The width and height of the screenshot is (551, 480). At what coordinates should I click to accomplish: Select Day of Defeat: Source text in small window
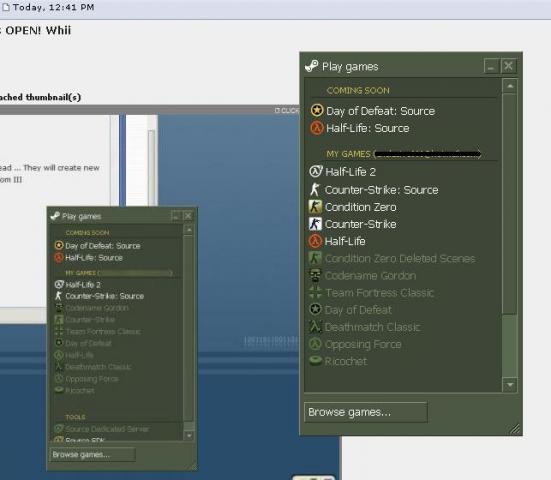pyautogui.click(x=103, y=246)
